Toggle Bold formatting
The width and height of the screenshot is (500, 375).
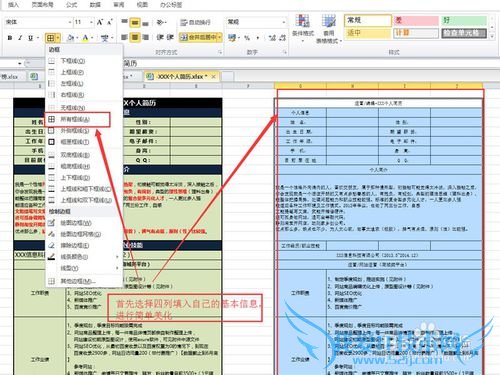tap(10, 38)
